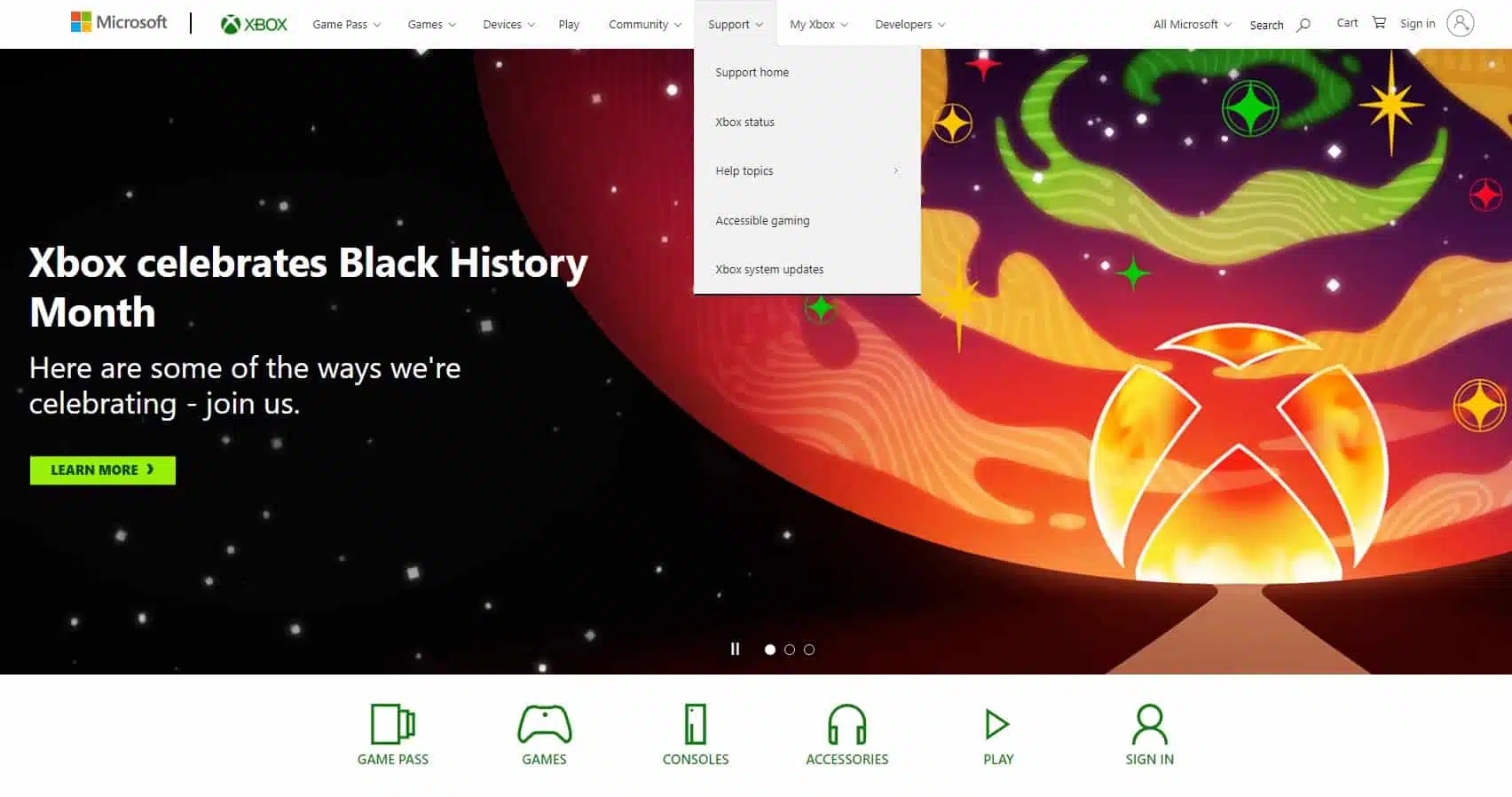Open the Play triangle icon
The image size is (1512, 797).
pos(997,724)
